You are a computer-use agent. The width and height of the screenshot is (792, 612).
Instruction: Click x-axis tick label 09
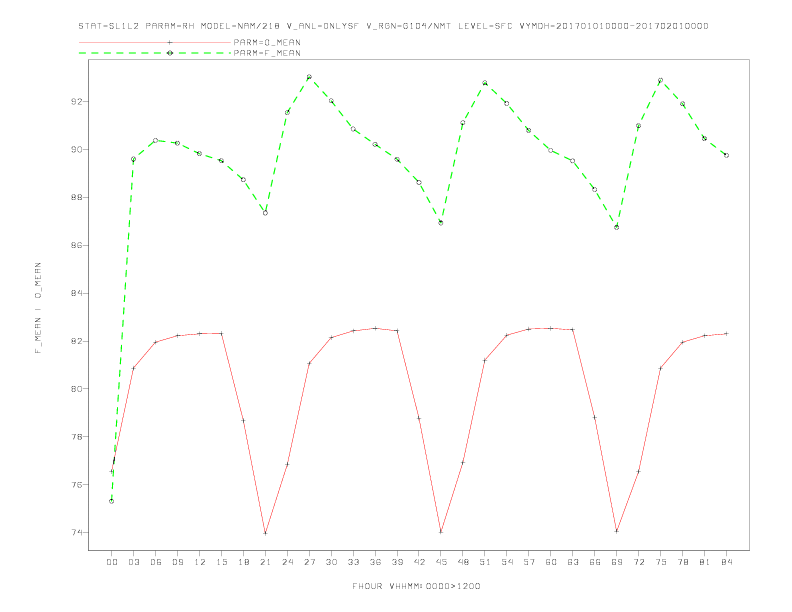[177, 562]
